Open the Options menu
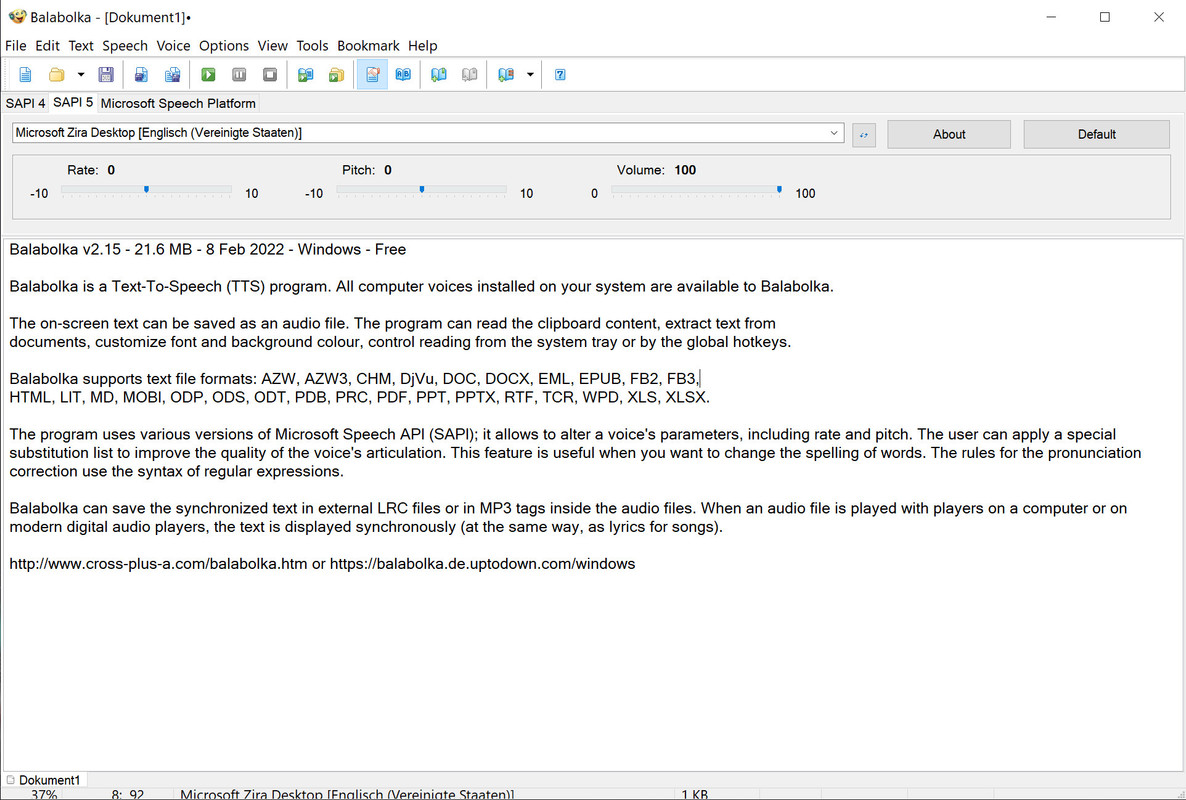This screenshot has width=1186, height=800. [224, 45]
